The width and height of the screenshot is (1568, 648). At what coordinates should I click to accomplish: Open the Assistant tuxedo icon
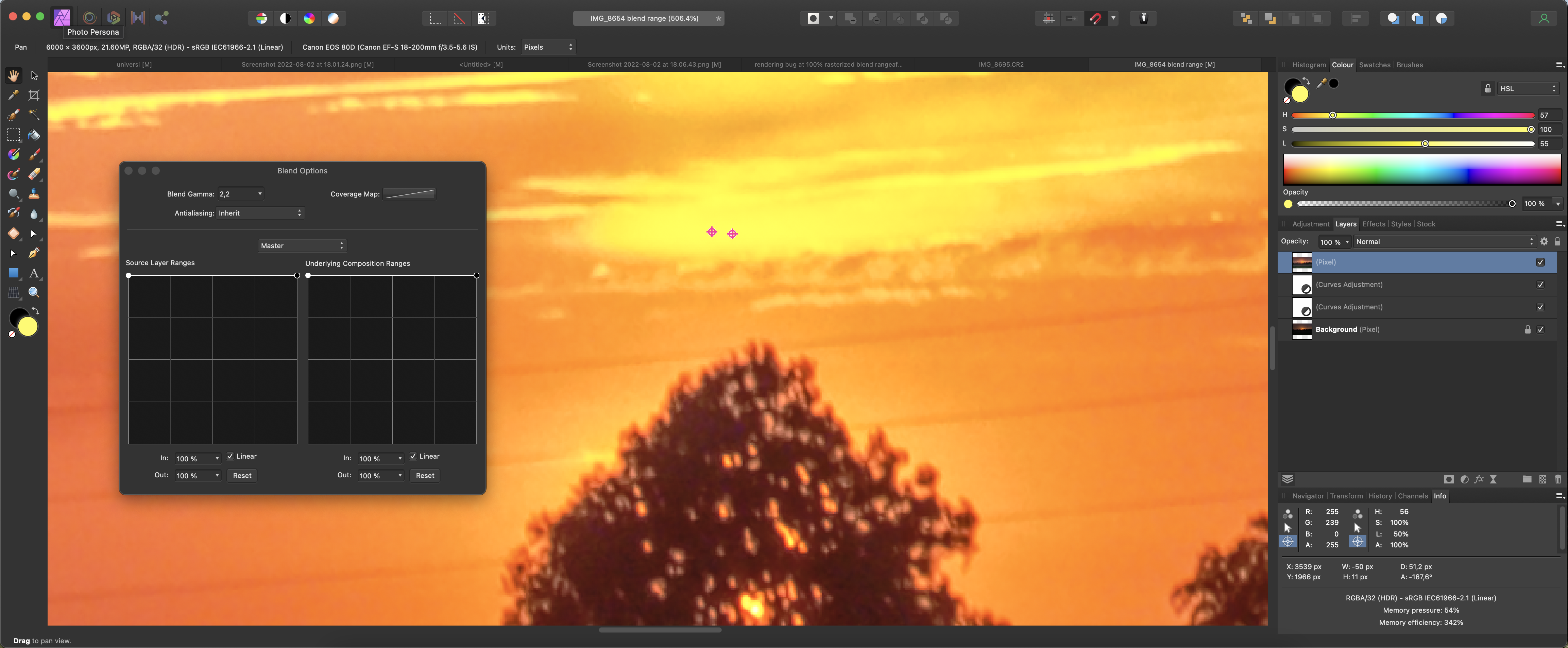[1143, 18]
